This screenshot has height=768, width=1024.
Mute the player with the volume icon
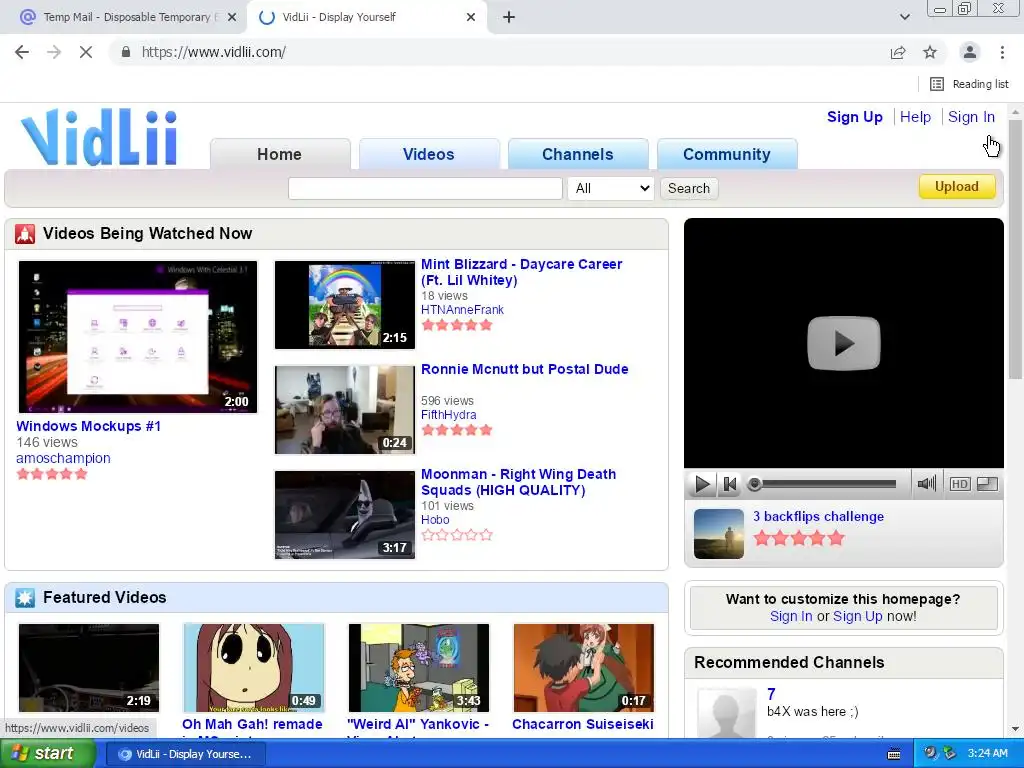pyautogui.click(x=926, y=484)
